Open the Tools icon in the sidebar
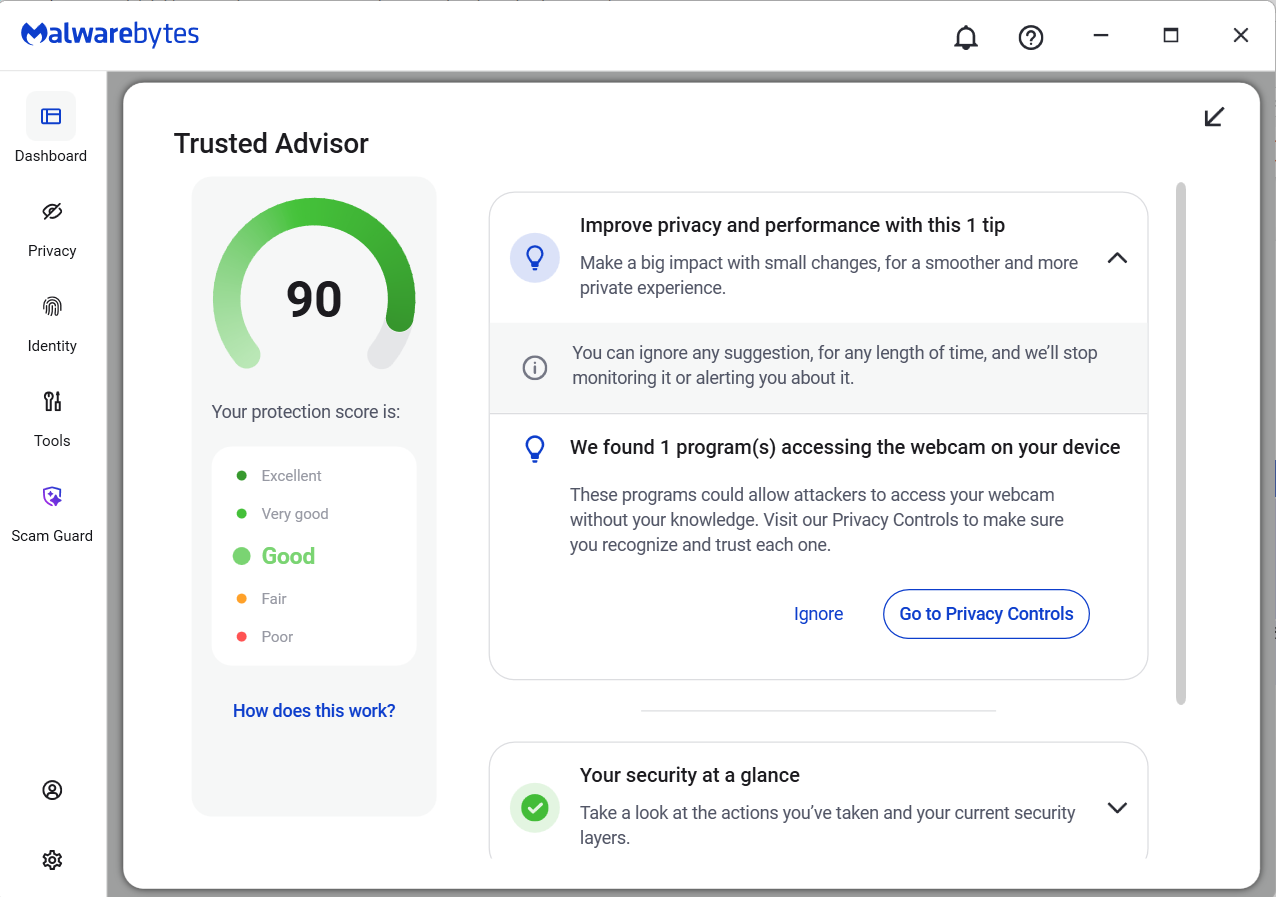 [x=52, y=401]
